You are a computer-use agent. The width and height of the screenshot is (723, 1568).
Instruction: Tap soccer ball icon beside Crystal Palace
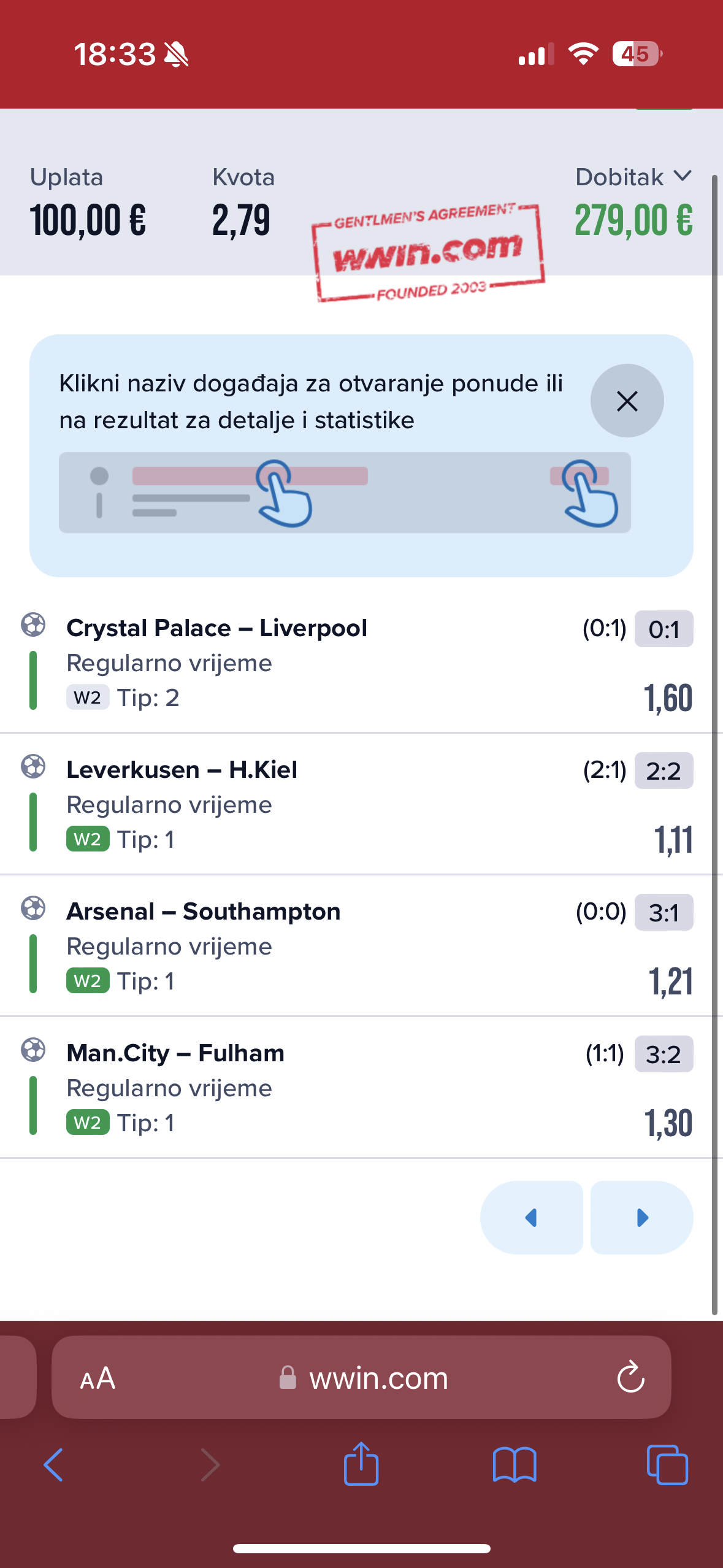coord(33,625)
